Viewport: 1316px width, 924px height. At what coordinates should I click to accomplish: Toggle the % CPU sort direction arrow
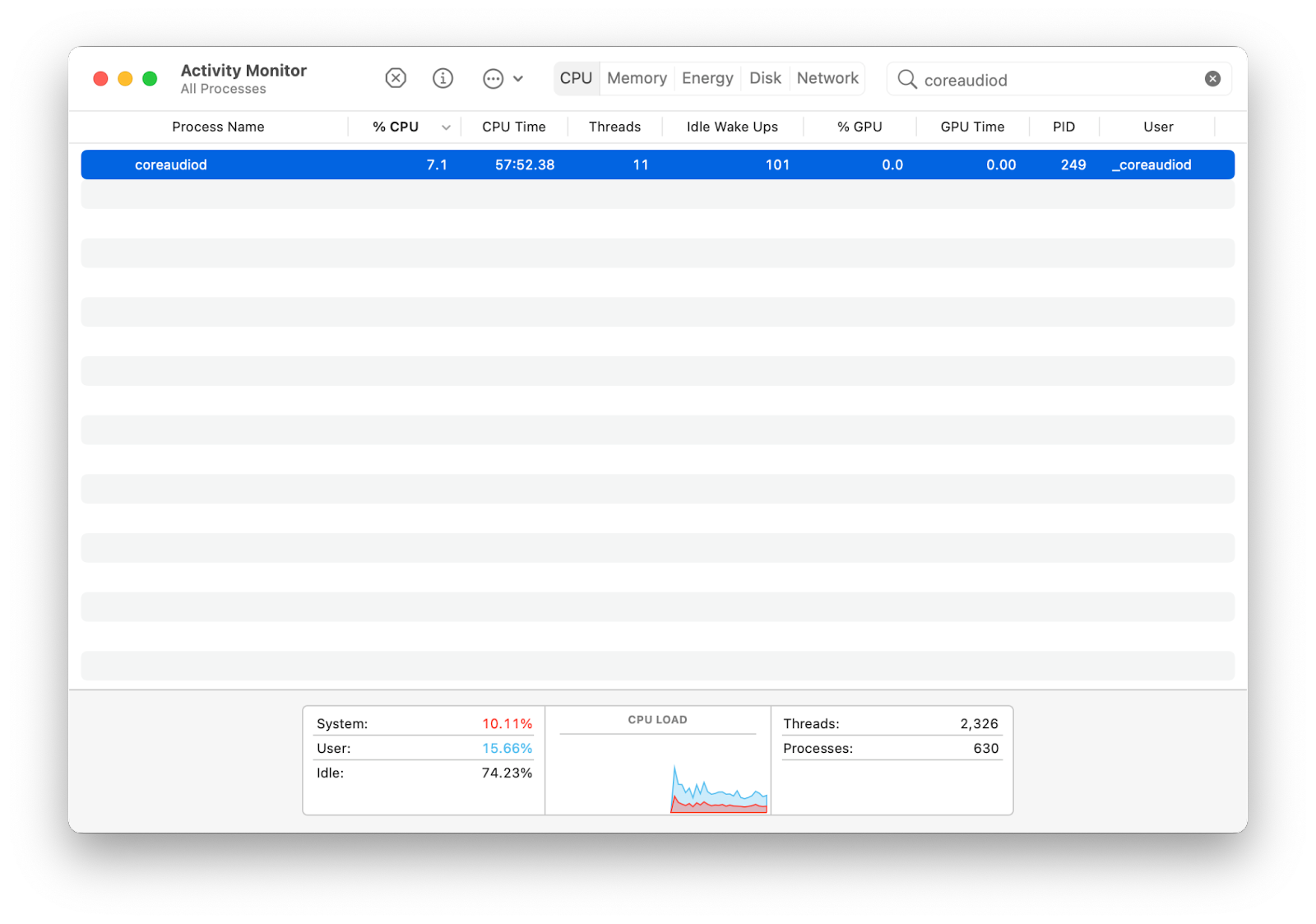point(446,128)
